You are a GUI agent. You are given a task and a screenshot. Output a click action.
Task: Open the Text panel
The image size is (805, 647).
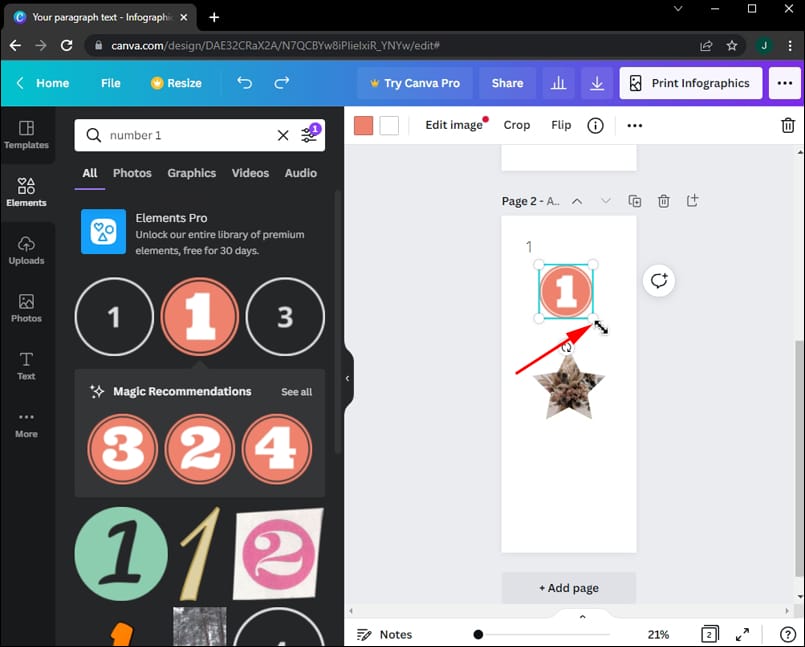pos(26,367)
